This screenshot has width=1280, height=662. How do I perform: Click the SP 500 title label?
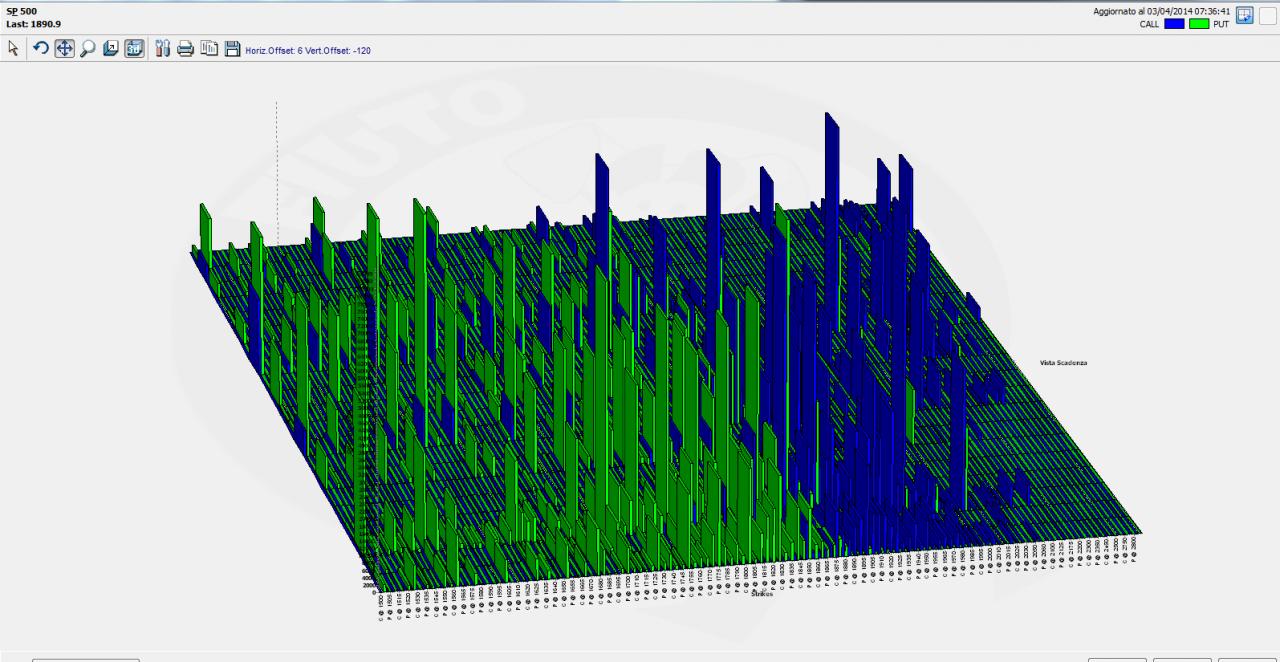point(21,11)
